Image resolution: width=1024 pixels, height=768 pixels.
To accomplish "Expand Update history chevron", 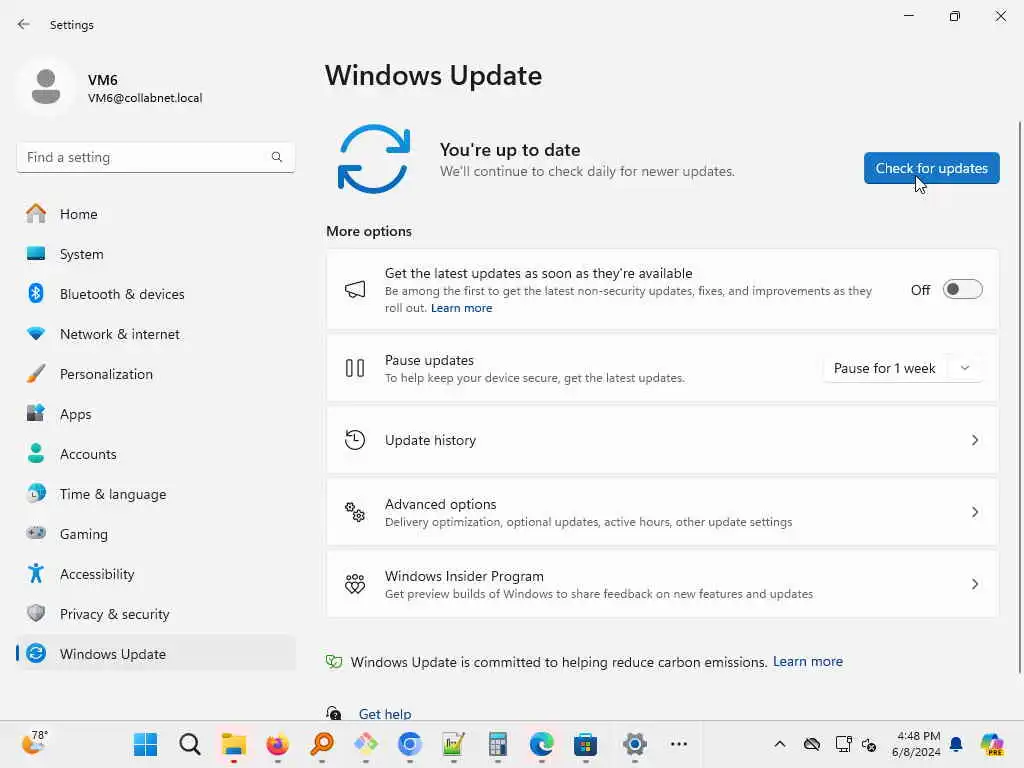I will click(974, 440).
